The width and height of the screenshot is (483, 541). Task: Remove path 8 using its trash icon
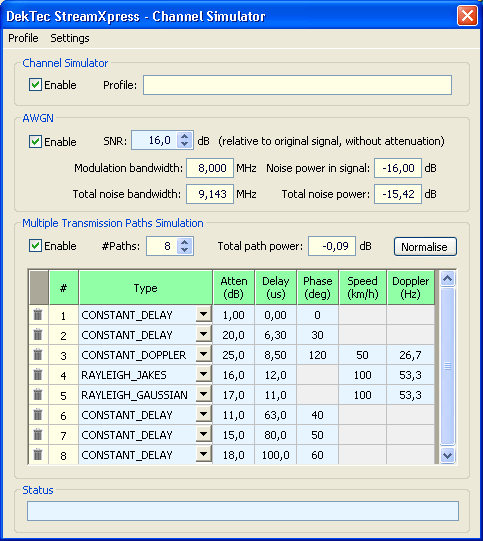point(38,454)
